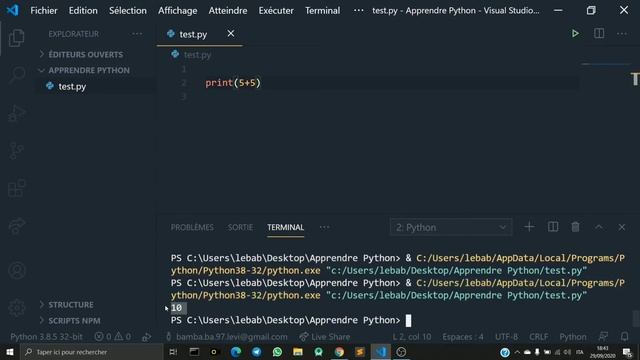Open the Explorer view in activity bar
Screen dimensions: 640x360
click(16, 38)
